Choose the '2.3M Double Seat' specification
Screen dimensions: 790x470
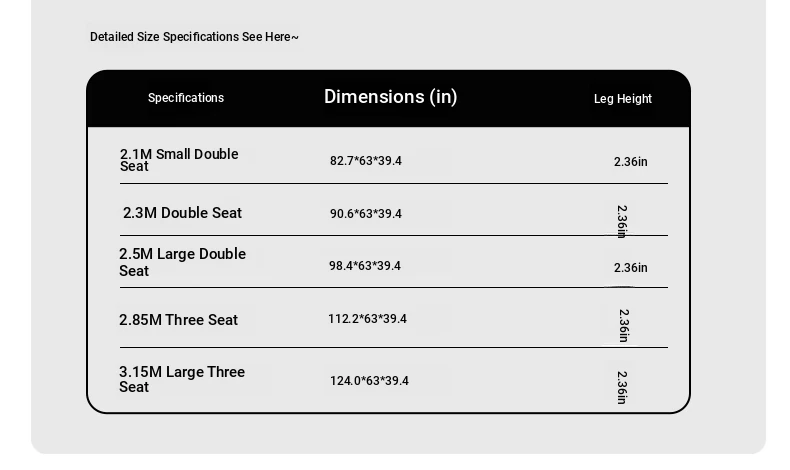point(182,213)
